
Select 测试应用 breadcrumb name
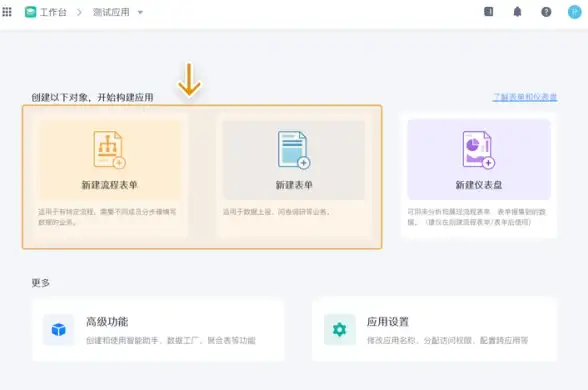pos(111,12)
